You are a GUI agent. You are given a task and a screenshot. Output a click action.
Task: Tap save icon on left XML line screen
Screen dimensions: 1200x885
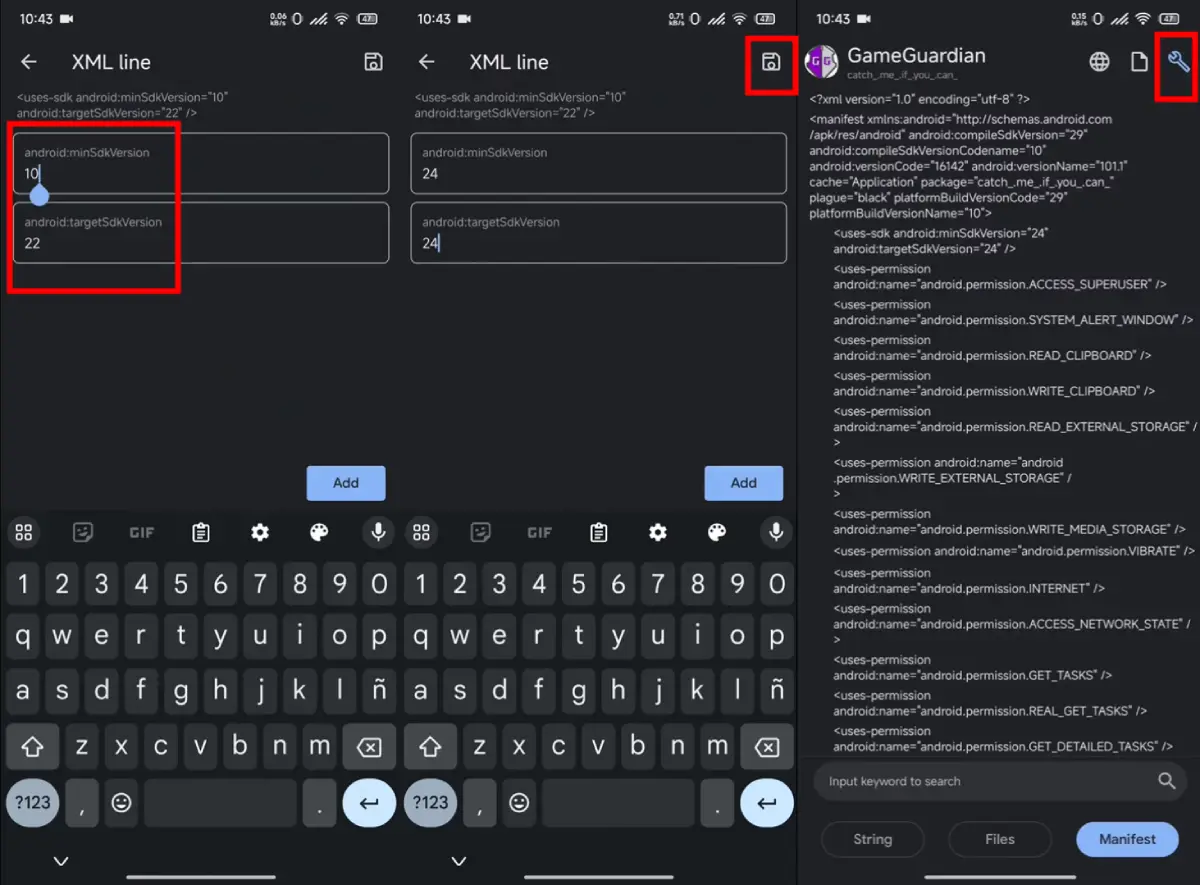point(373,62)
